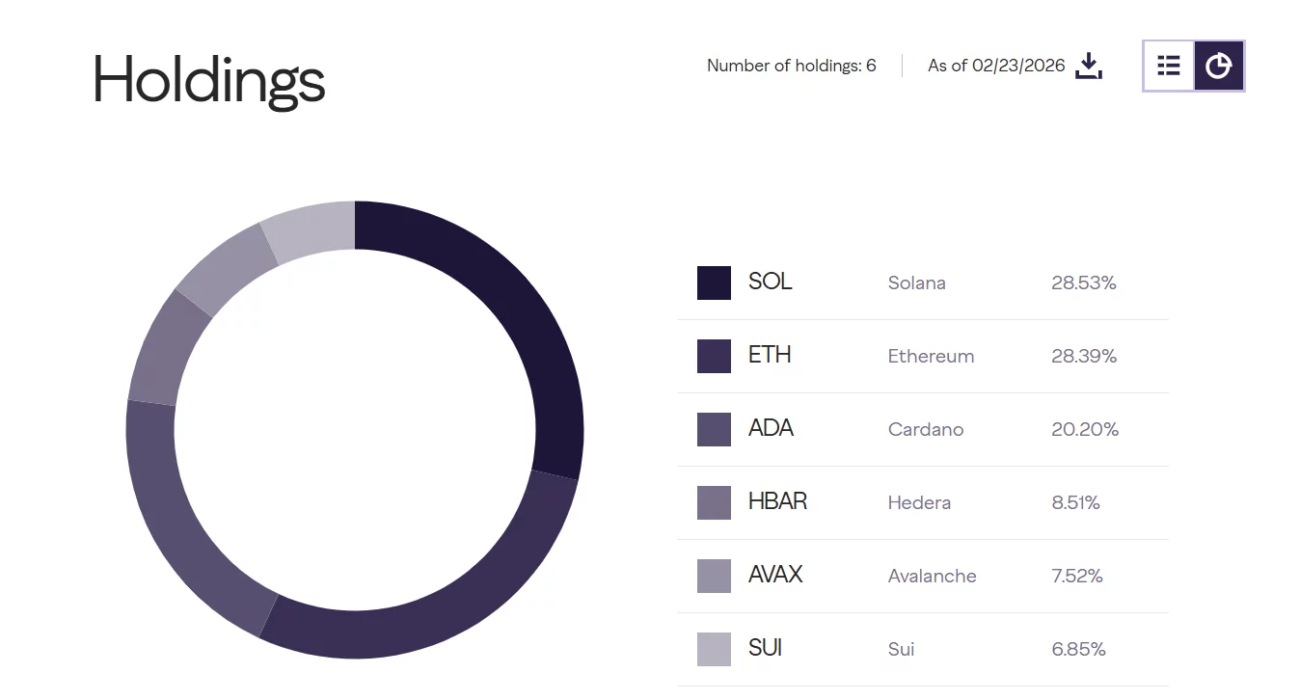The image size is (1300, 700).
Task: Click the ADA legend color square
Action: point(714,429)
